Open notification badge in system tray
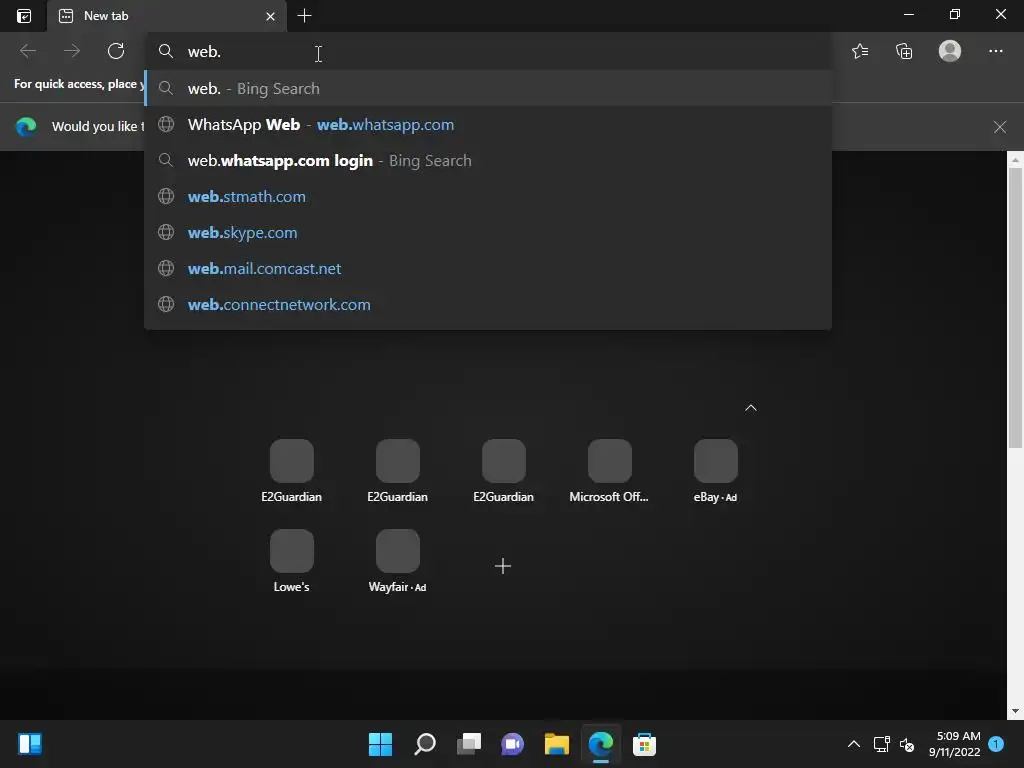This screenshot has height=768, width=1024. click(996, 743)
